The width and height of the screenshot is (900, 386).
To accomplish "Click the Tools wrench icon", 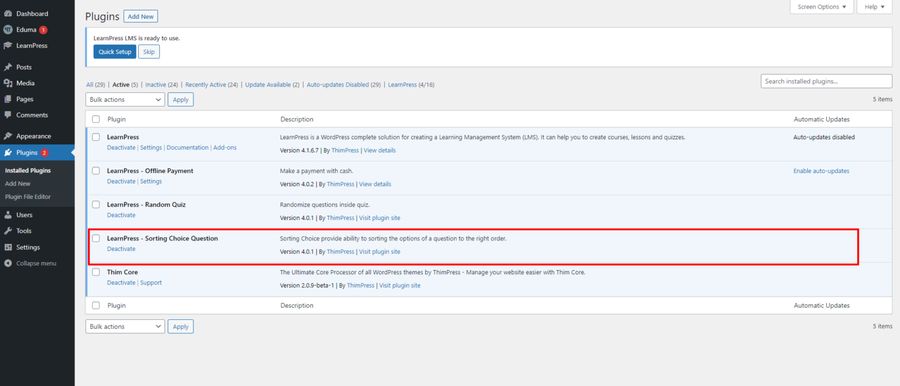I will tap(8, 231).
